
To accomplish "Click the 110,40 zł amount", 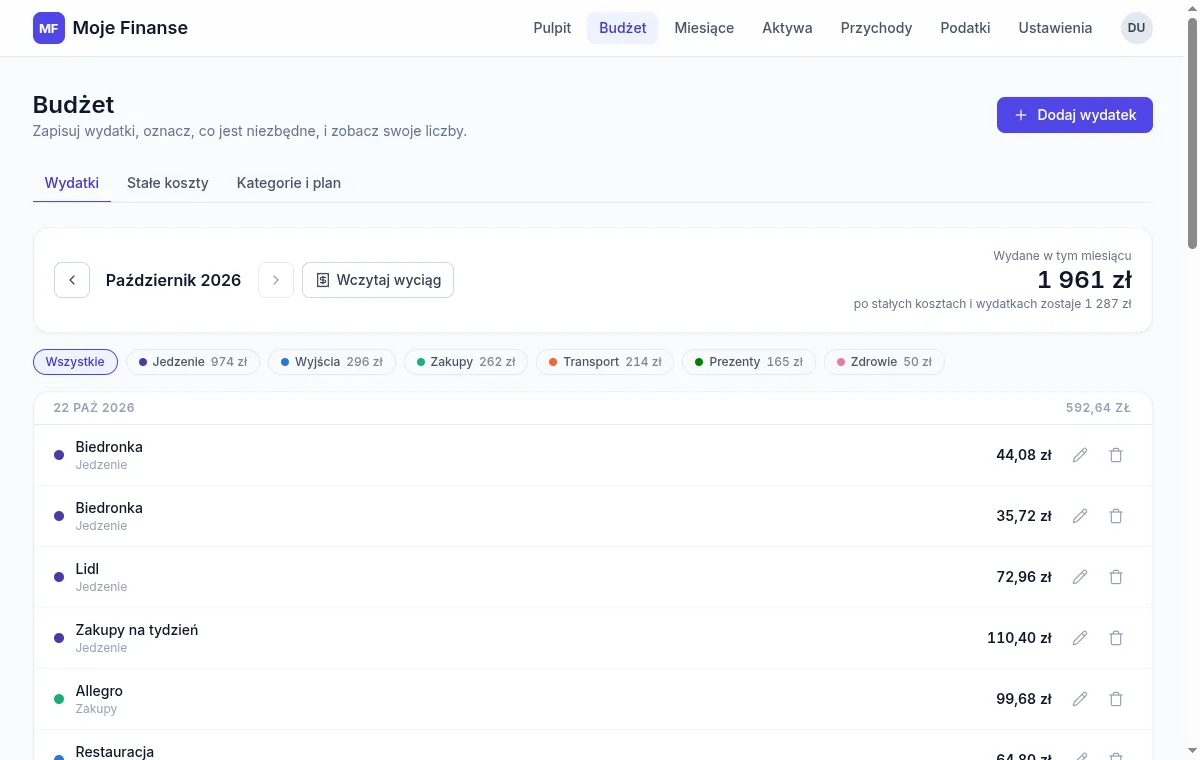I will [x=1019, y=638].
